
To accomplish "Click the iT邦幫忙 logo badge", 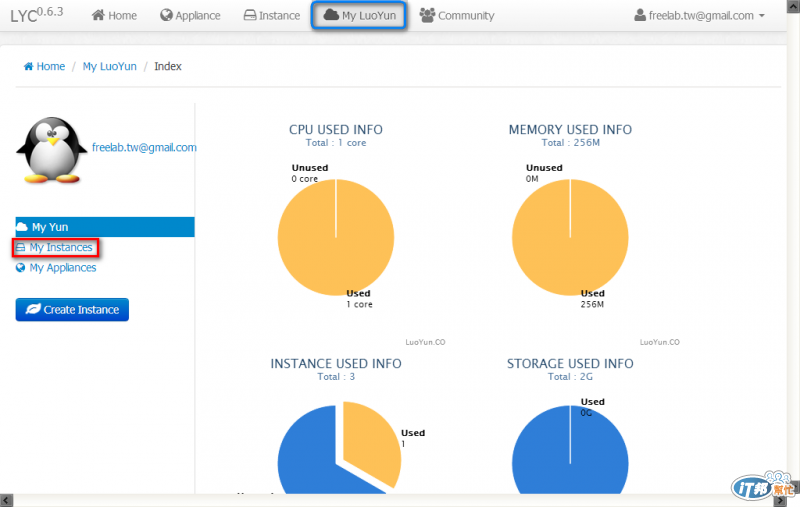I will [762, 486].
